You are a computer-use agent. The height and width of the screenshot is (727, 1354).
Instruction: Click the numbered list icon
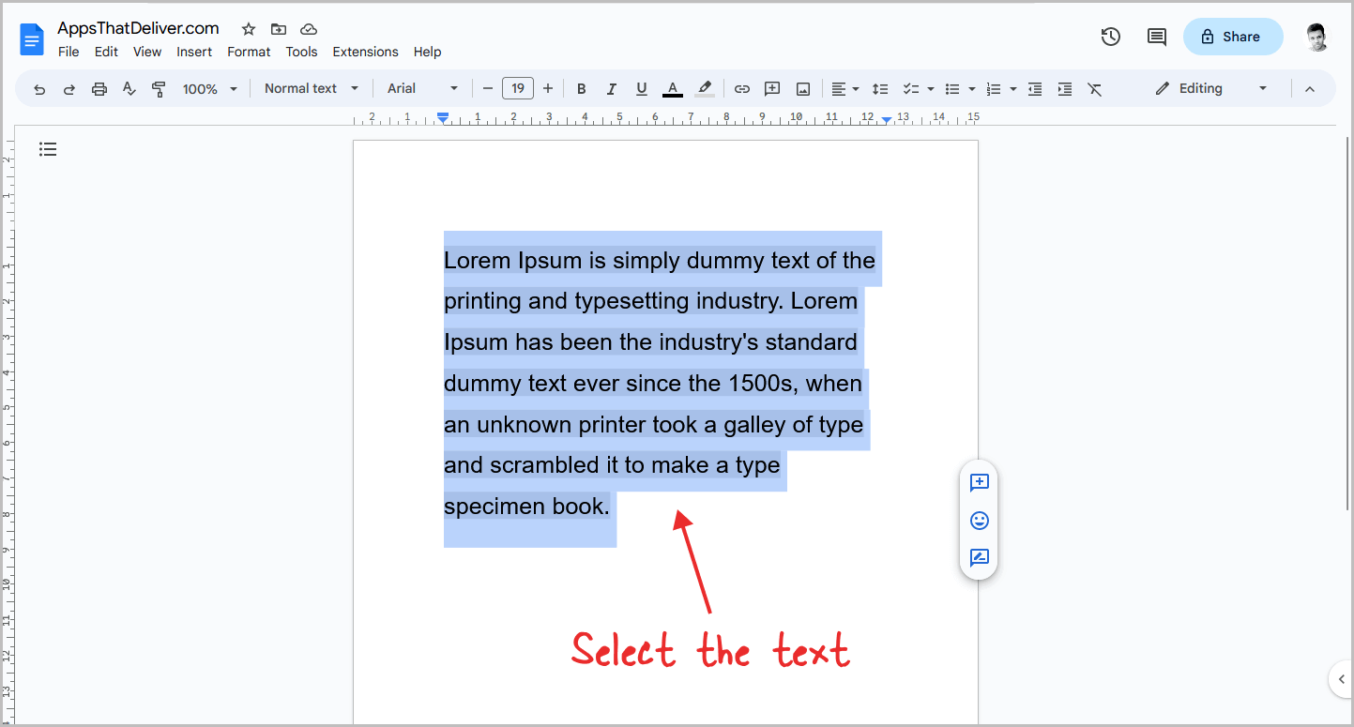(993, 89)
